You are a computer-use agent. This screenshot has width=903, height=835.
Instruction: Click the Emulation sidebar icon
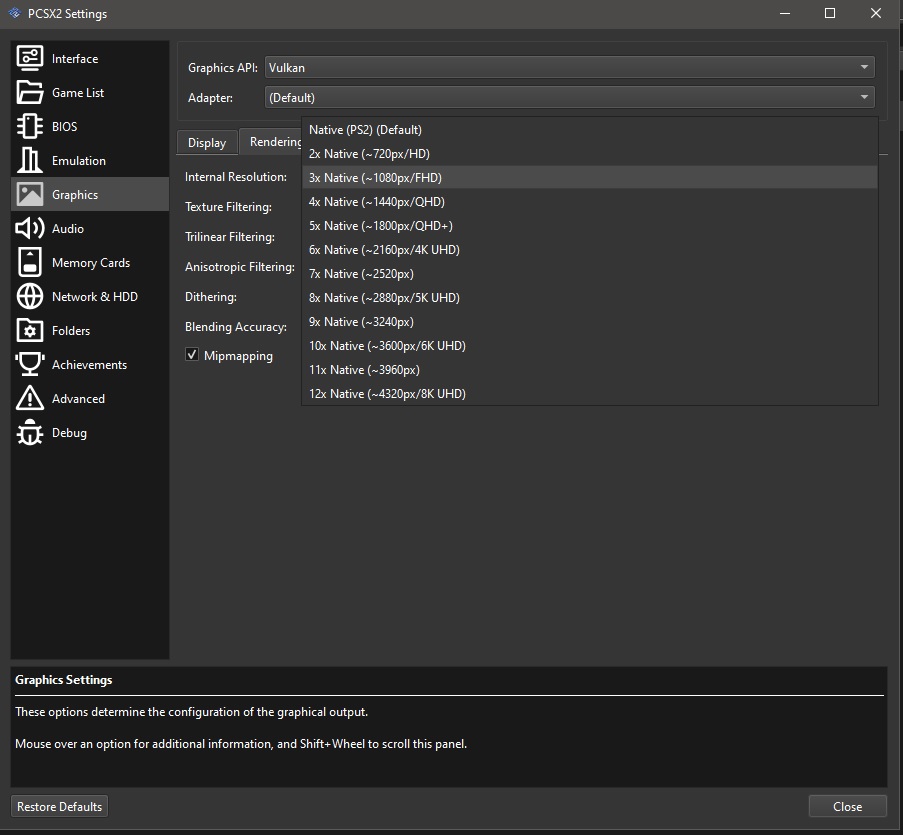pos(29,160)
